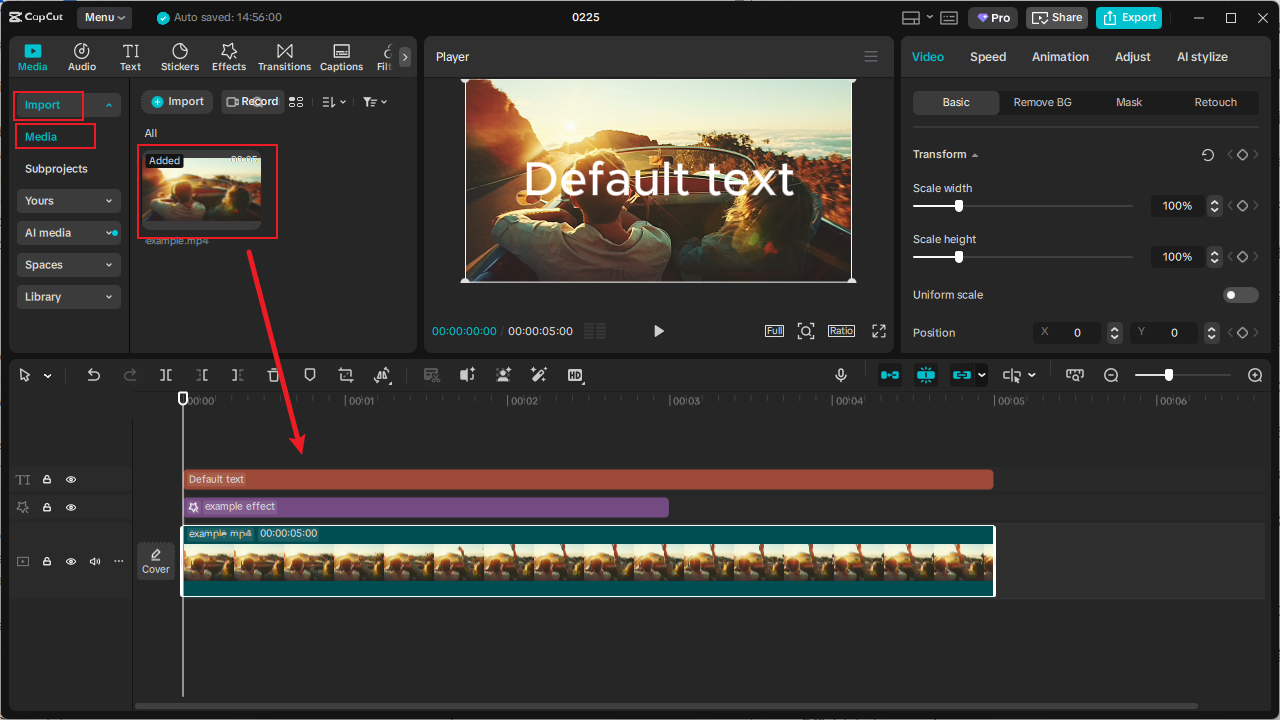Switch to the Remove BG tab

click(x=1042, y=102)
